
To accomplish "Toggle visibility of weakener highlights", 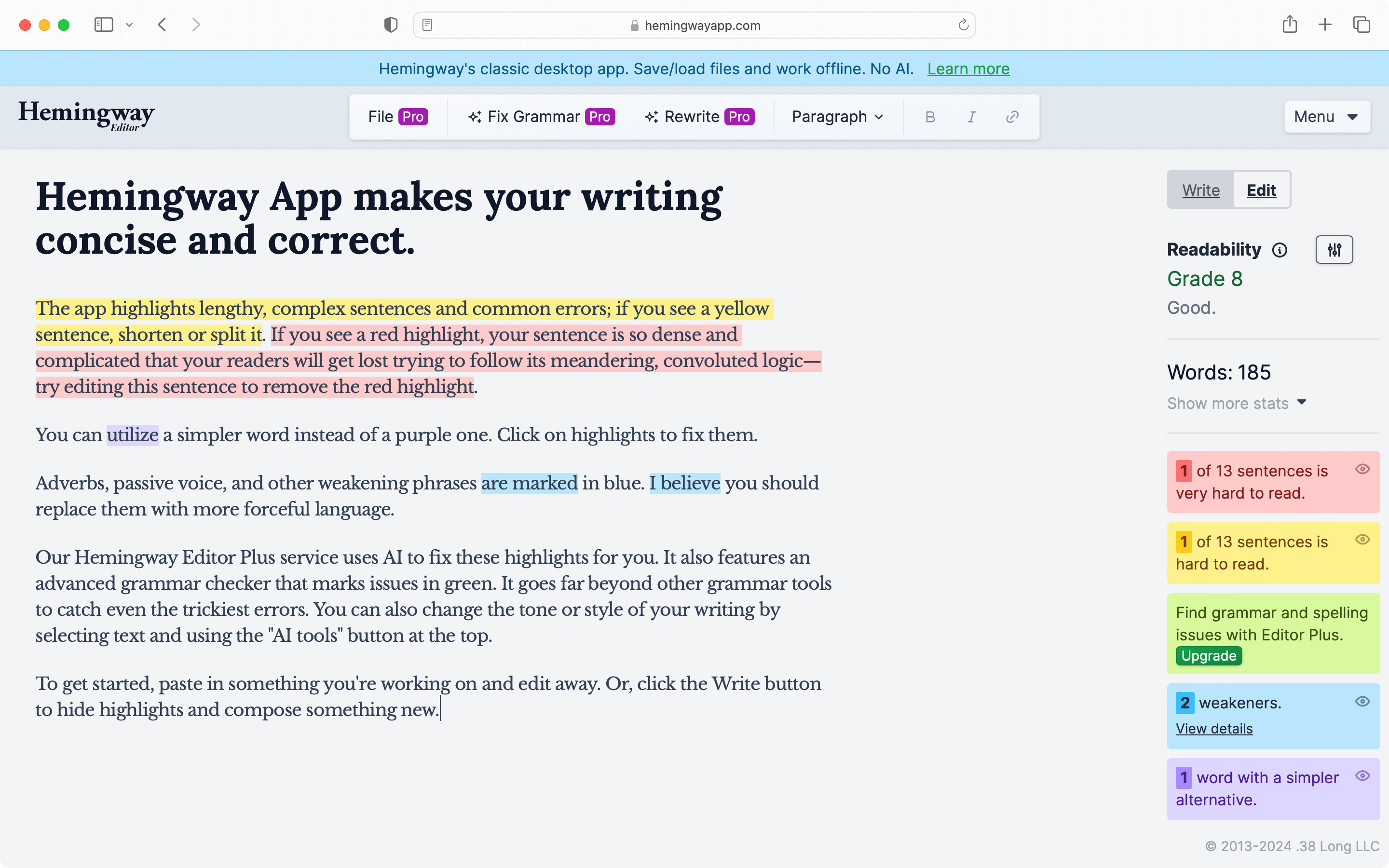I will click(x=1362, y=701).
